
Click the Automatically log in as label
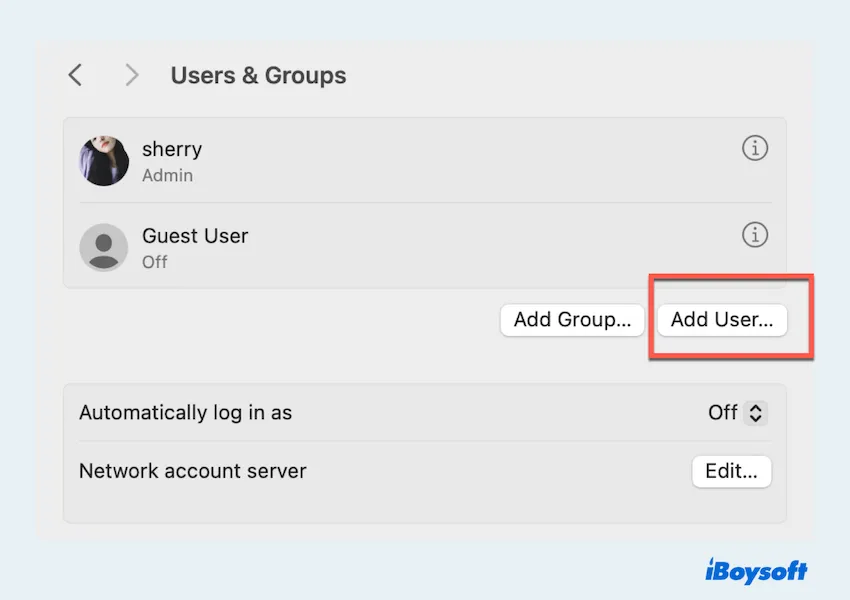185,413
